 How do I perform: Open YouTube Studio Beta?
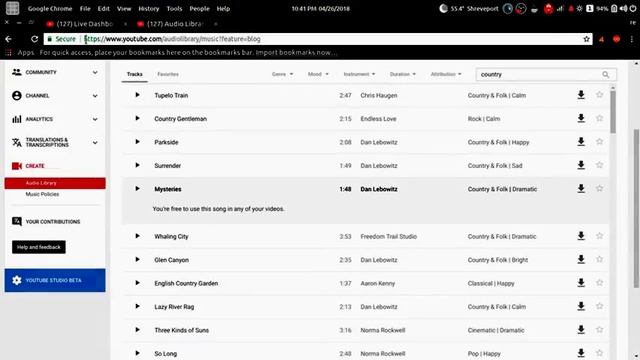point(55,280)
